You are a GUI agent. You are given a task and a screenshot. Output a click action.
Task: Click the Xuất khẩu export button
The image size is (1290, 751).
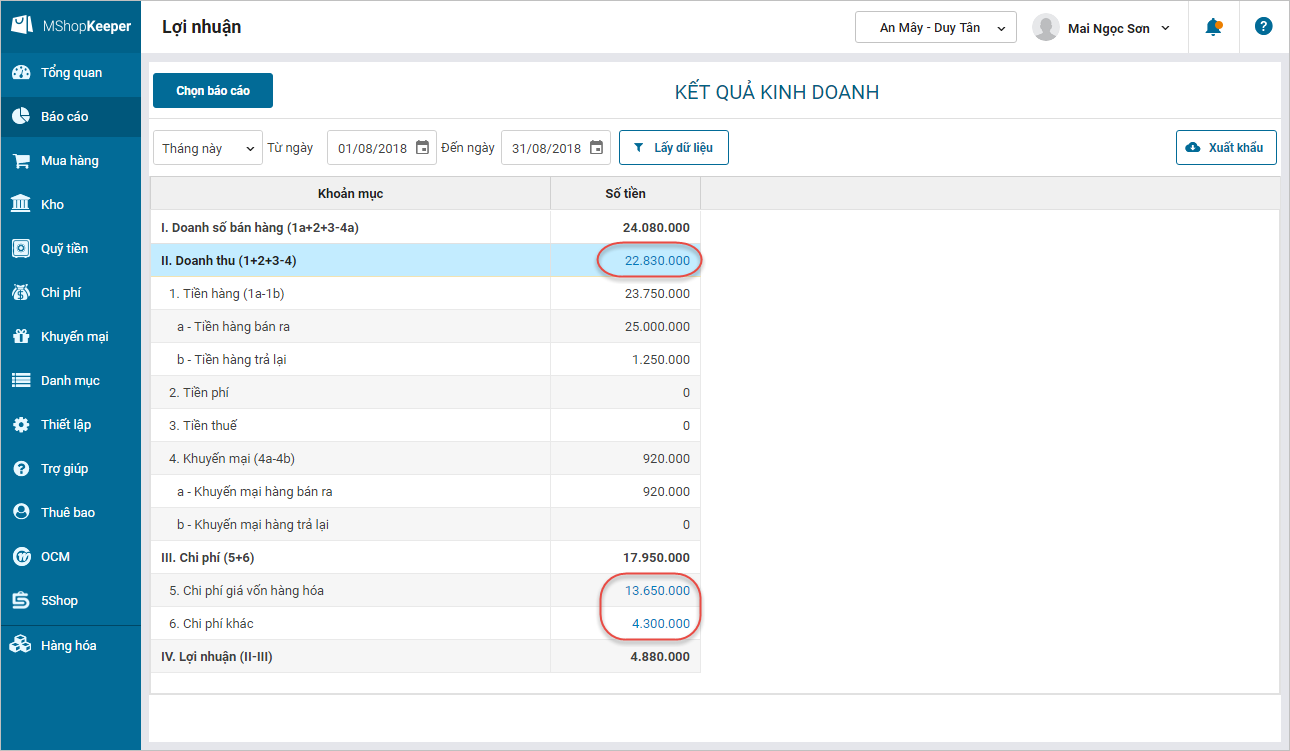1227,148
